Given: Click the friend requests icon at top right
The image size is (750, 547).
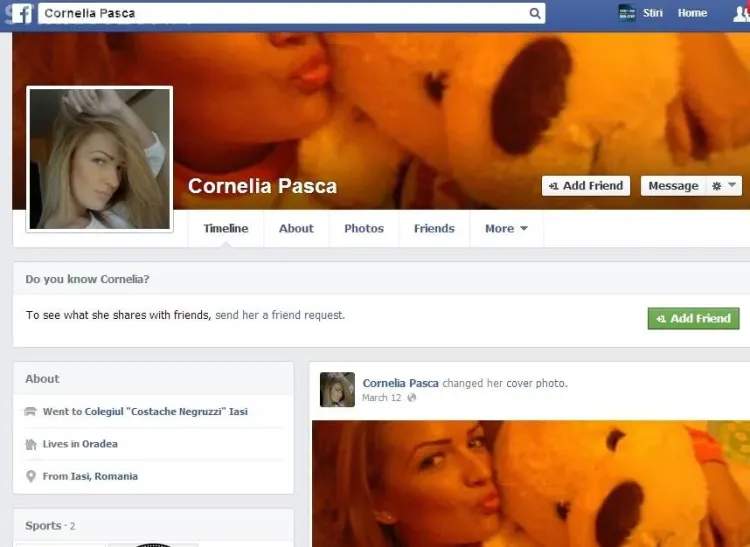Looking at the screenshot, I should tap(739, 14).
